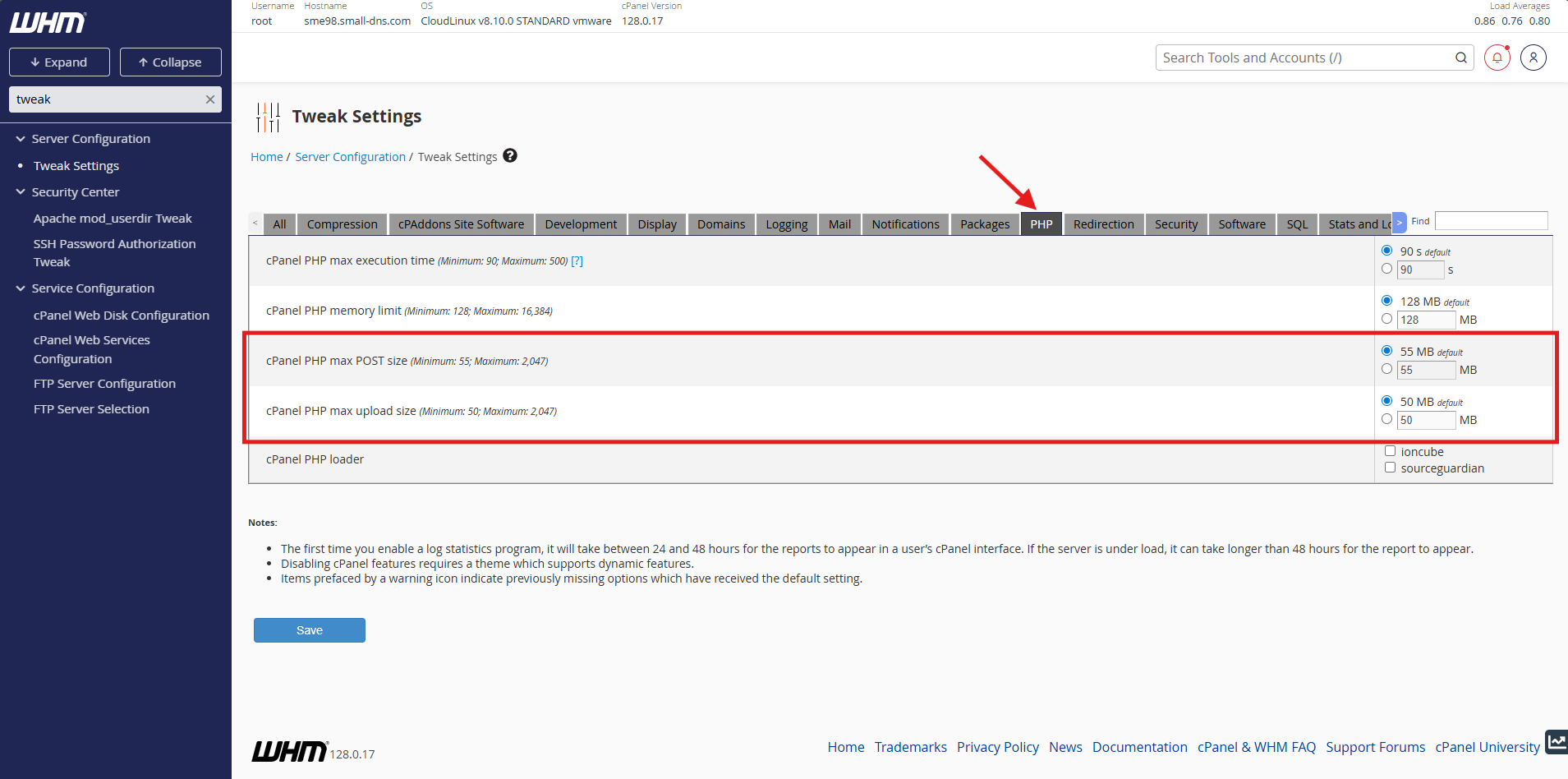Select 55 MB default POST radio
This screenshot has height=779, width=1568.
click(1387, 351)
